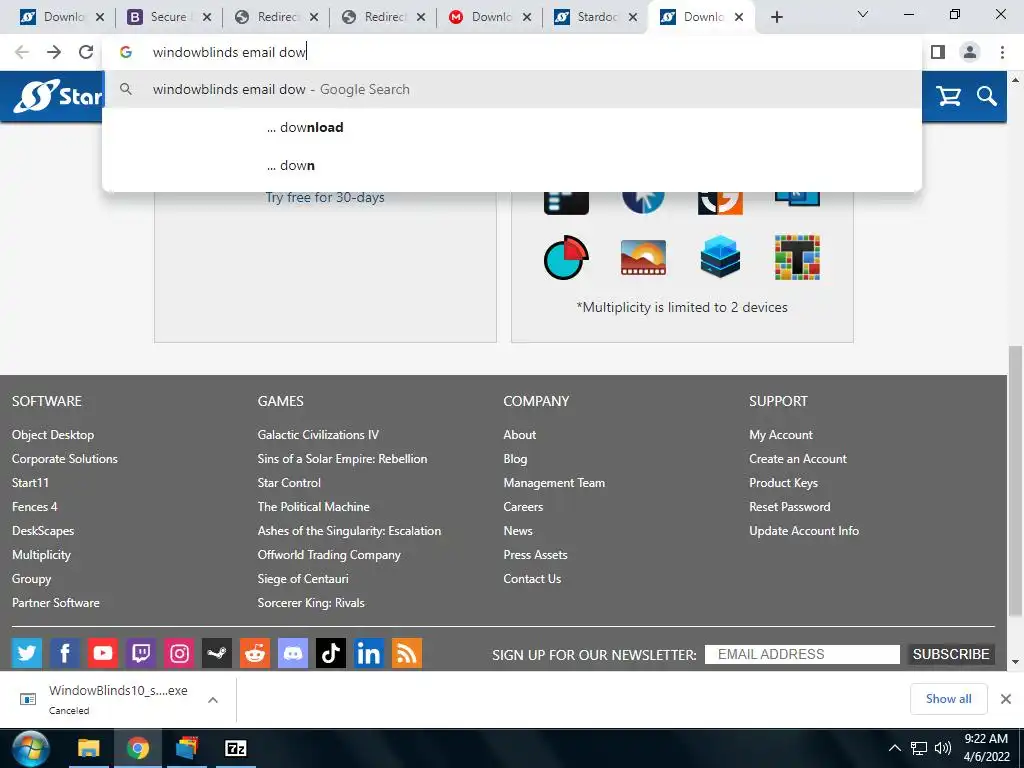Click the sunset filmstrip app icon
1024x768 pixels.
643,257
